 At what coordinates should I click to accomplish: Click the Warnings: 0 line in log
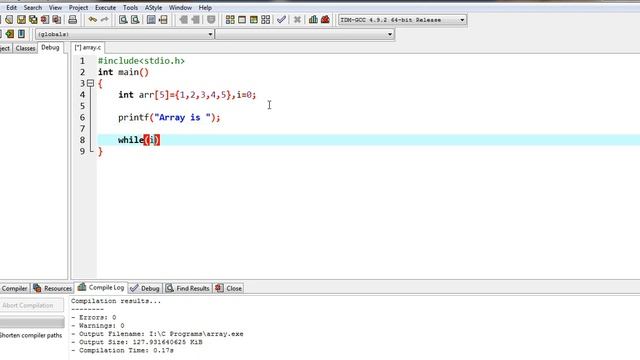[98, 326]
